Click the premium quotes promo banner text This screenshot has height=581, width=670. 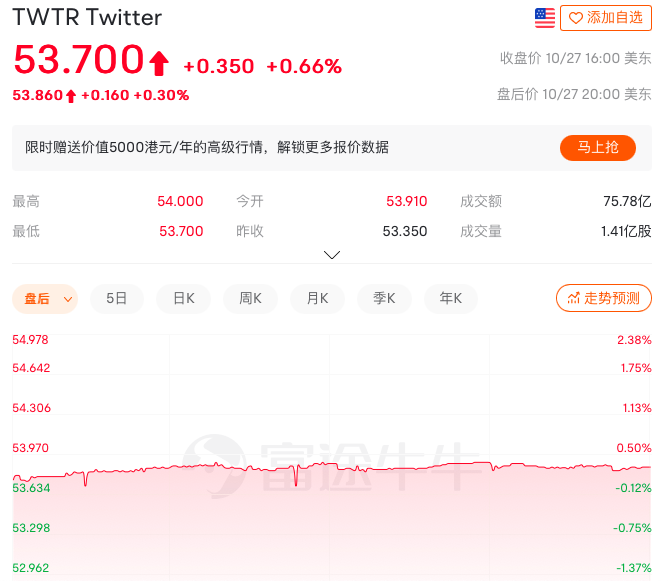pyautogui.click(x=207, y=148)
